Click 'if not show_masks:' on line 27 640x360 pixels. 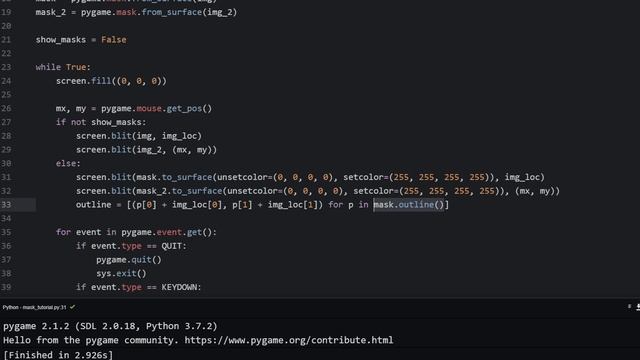point(101,122)
